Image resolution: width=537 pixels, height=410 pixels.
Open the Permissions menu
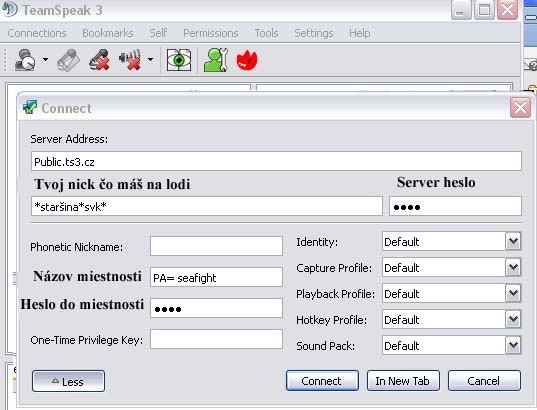click(211, 33)
